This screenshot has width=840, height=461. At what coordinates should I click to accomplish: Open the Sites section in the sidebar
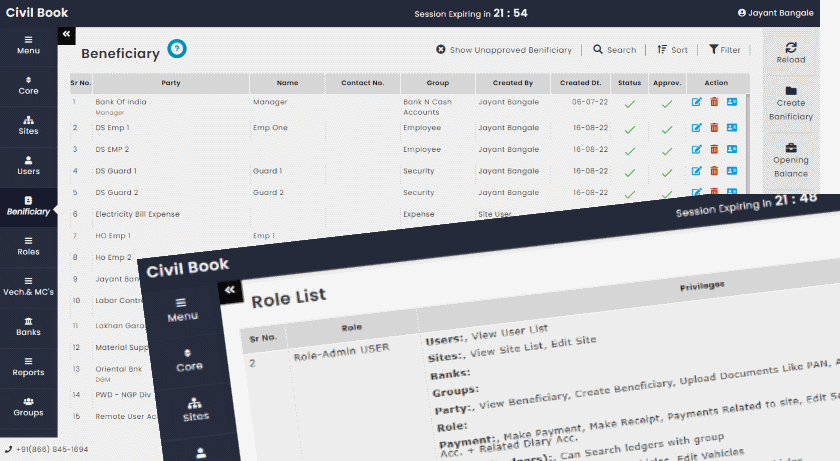(x=28, y=124)
